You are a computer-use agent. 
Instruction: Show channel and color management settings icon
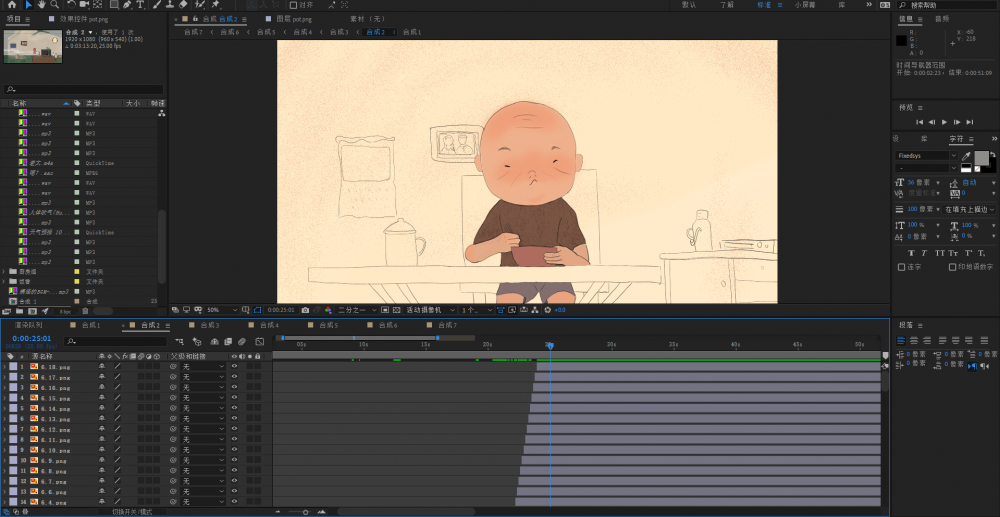coord(328,310)
